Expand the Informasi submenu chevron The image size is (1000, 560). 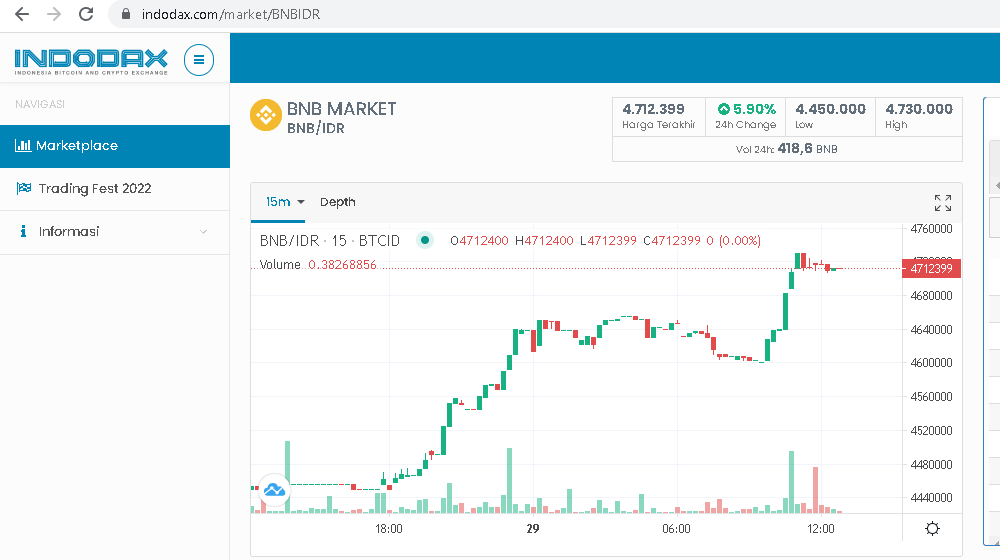click(x=203, y=232)
